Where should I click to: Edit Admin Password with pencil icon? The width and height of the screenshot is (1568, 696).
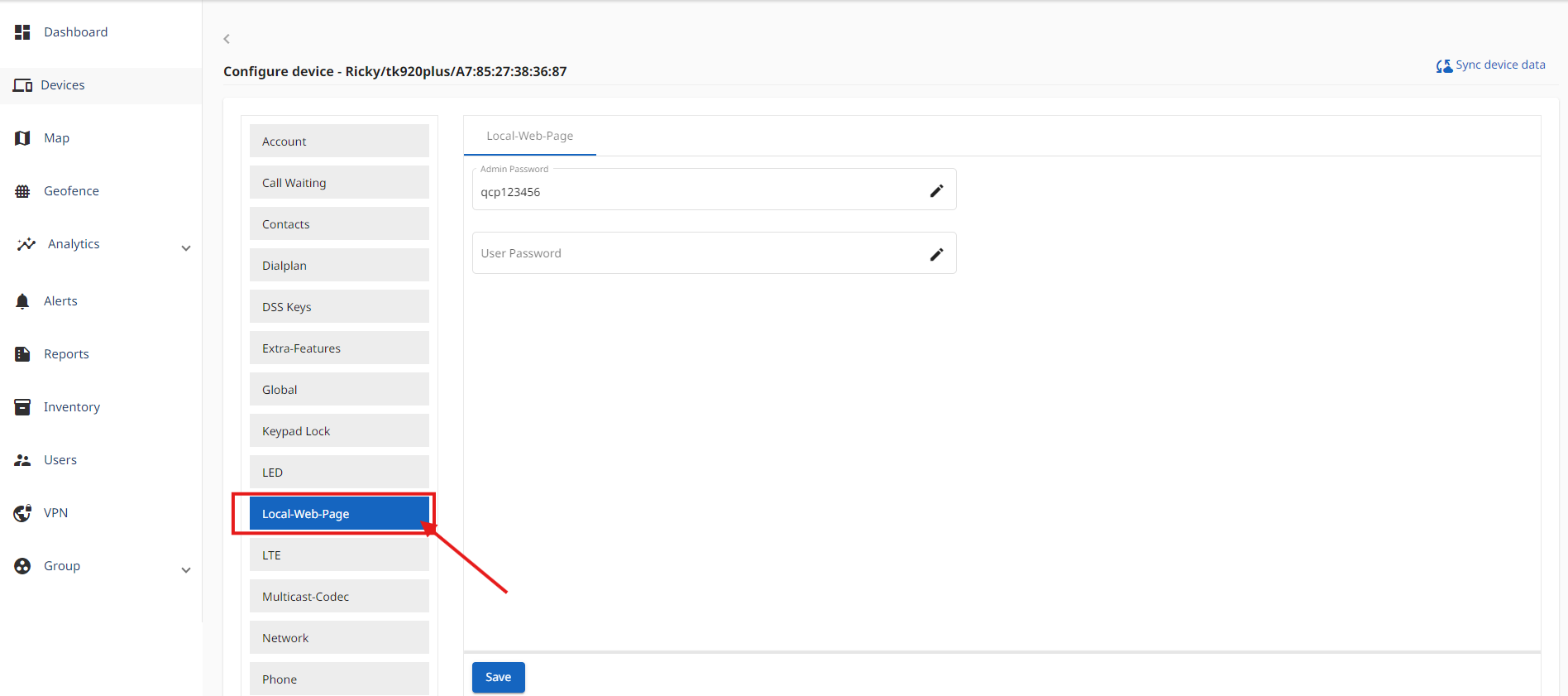[936, 191]
